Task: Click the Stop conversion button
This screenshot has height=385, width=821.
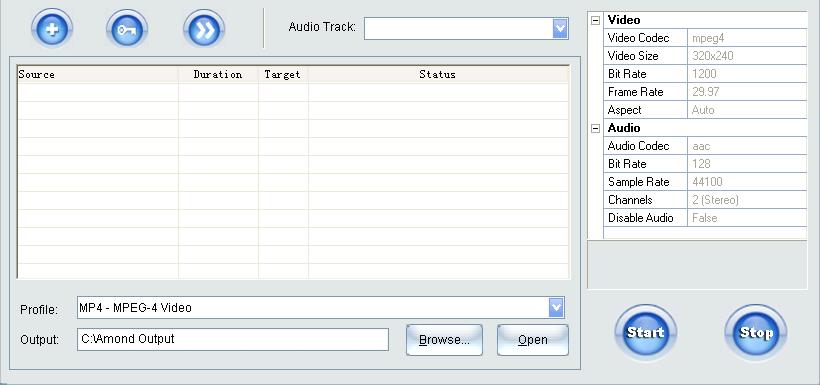Action: (756, 332)
